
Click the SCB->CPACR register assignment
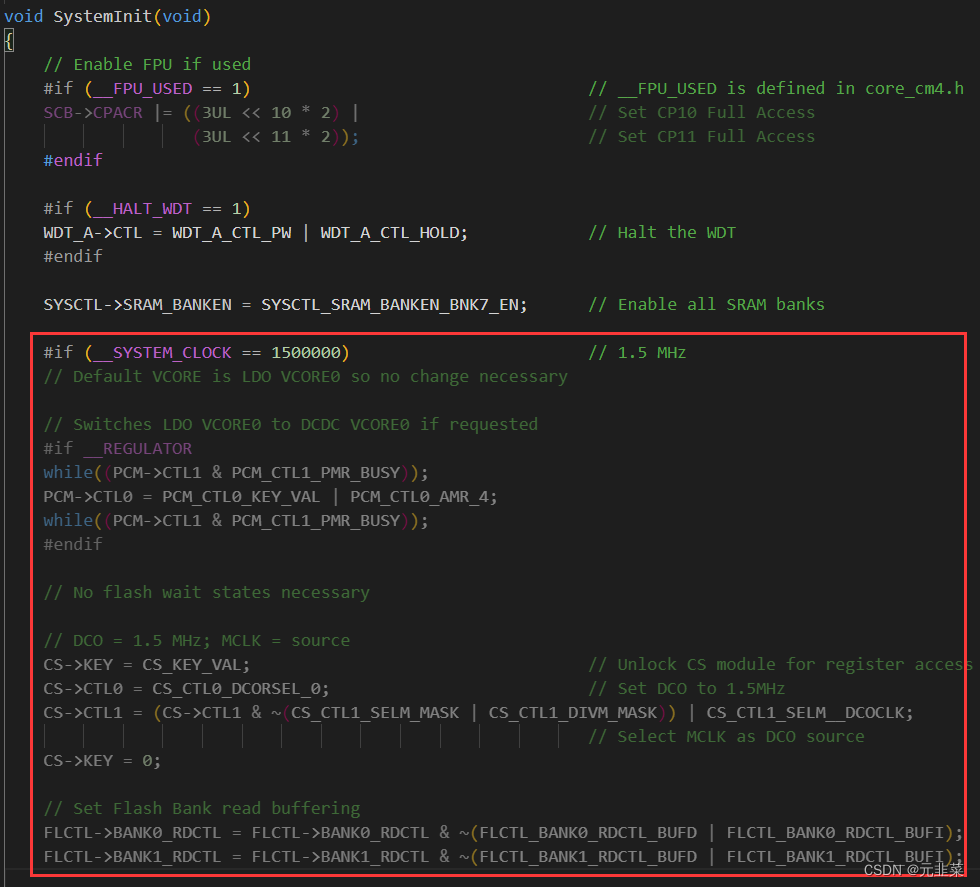click(86, 112)
